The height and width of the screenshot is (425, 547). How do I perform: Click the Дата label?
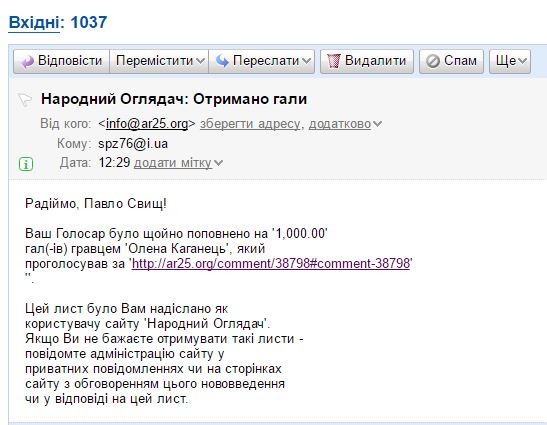[75, 163]
